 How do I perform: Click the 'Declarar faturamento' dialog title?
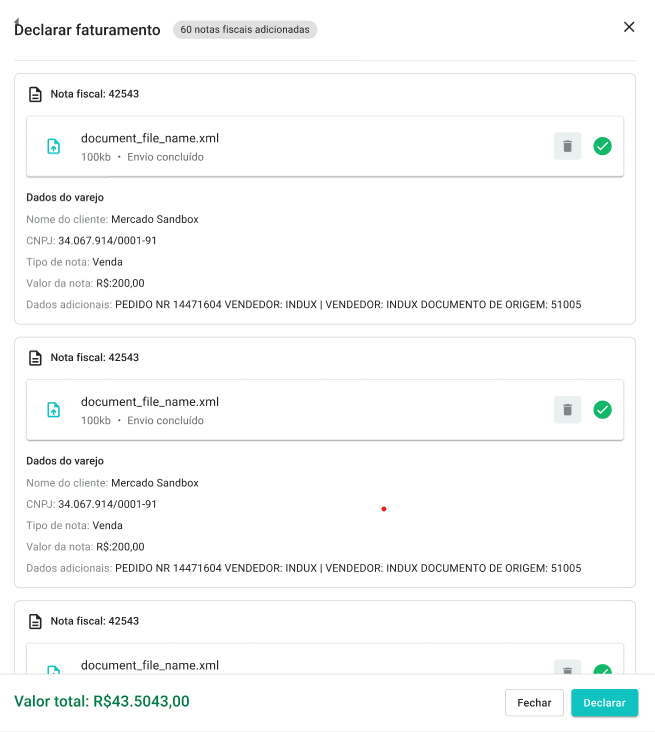(x=88, y=30)
